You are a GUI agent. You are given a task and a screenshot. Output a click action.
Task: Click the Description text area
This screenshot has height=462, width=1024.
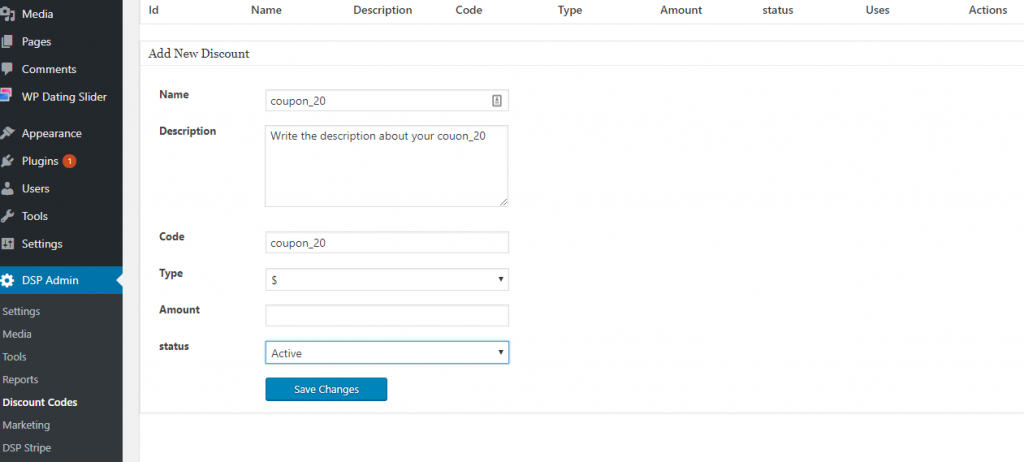coord(386,166)
